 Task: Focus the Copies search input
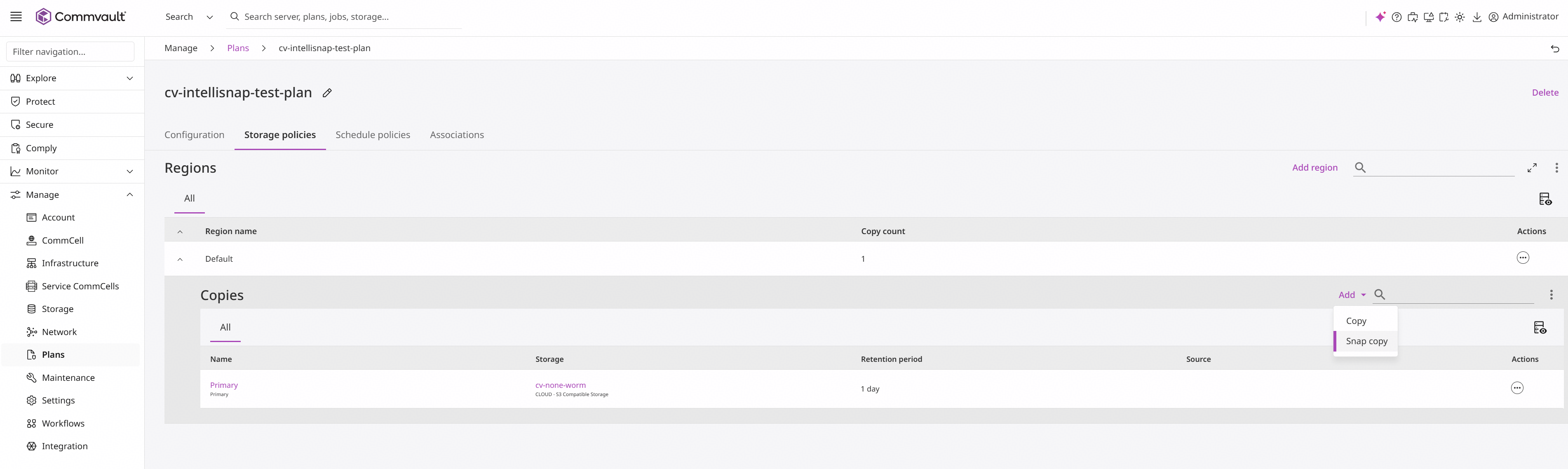click(x=1461, y=294)
